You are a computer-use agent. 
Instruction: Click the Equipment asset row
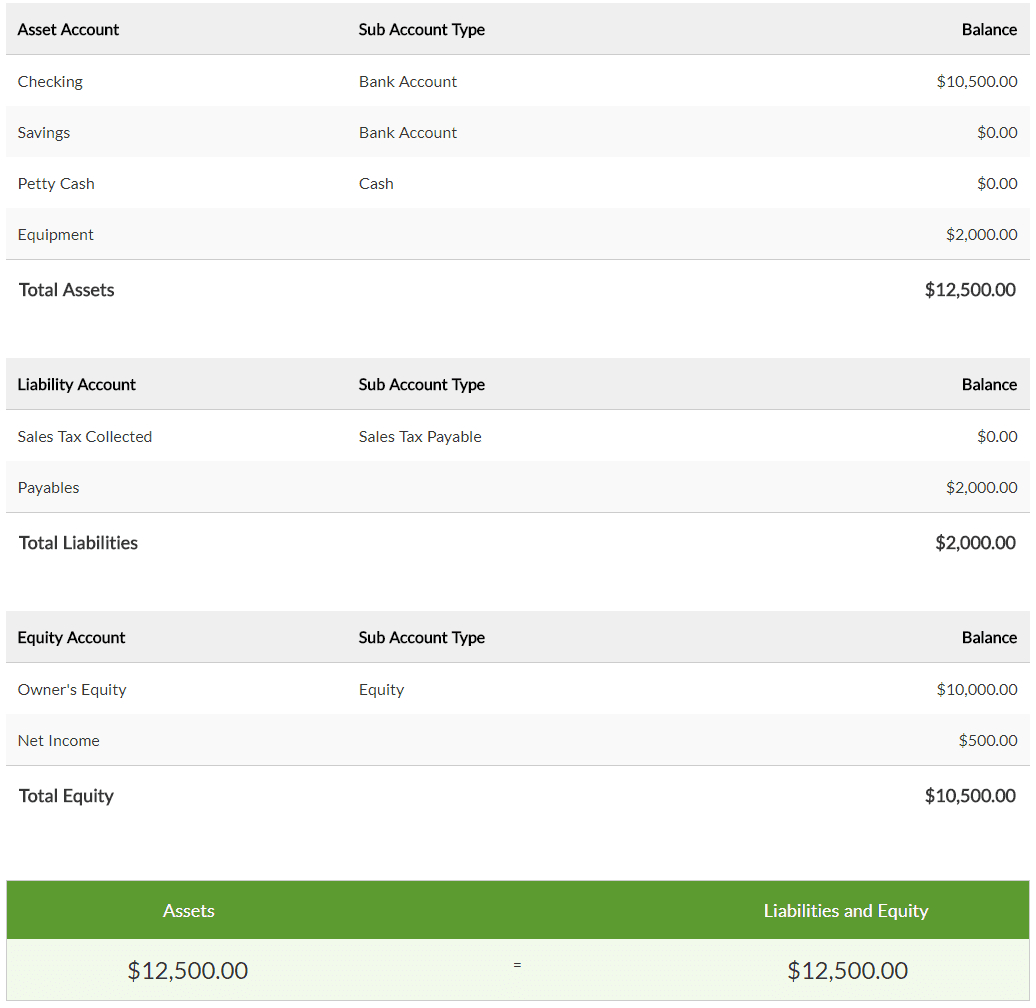56,235
